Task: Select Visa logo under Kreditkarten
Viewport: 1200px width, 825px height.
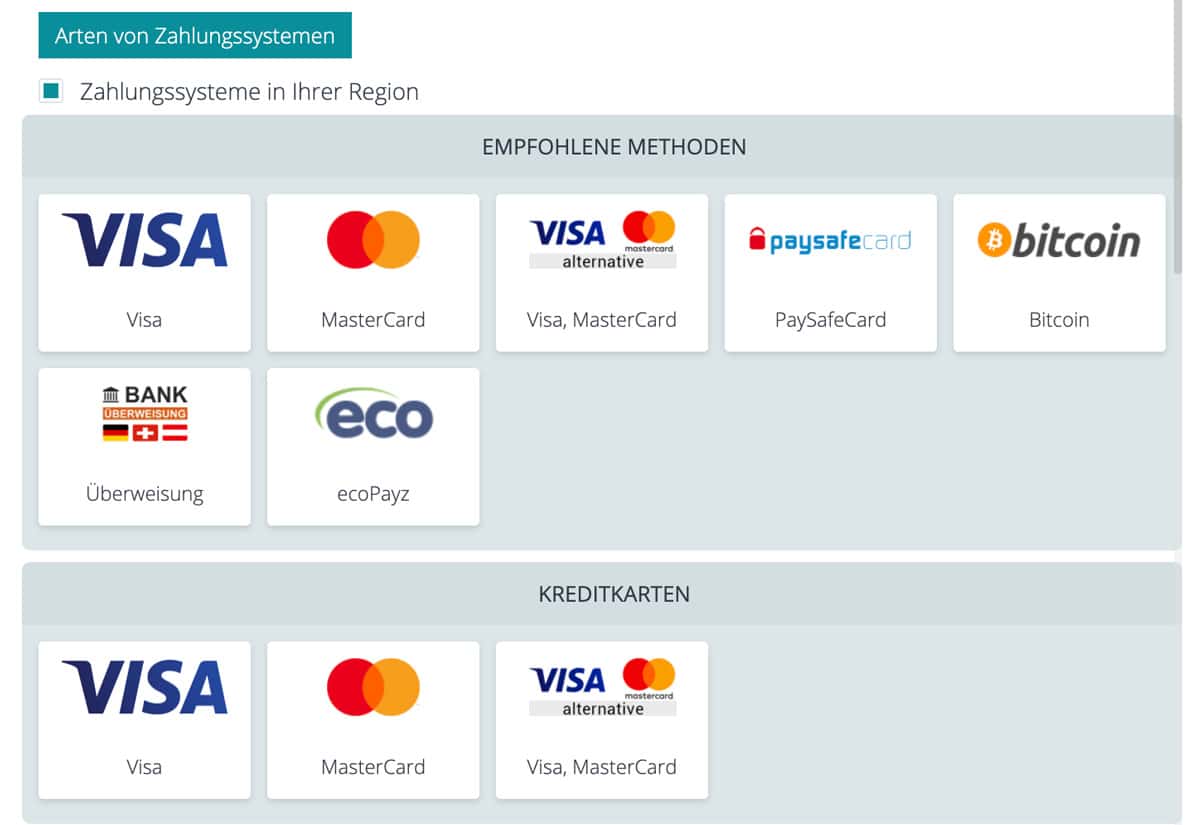Action: pyautogui.click(x=144, y=686)
